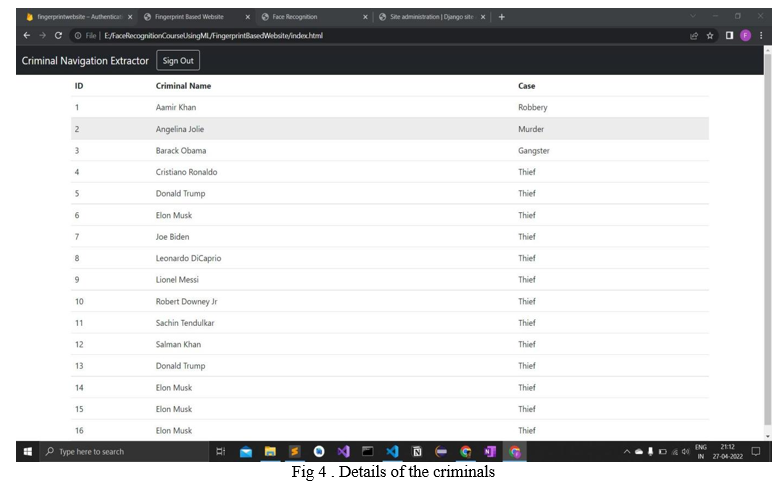The height and width of the screenshot is (483, 784).
Task: Bookmark this page with the star icon
Action: click(x=710, y=35)
